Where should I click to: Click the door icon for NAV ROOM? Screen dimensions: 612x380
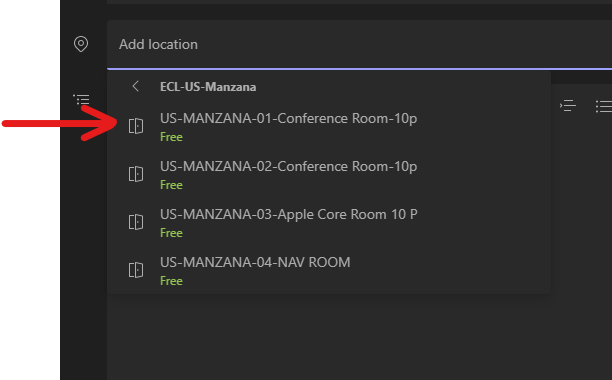pos(136,270)
